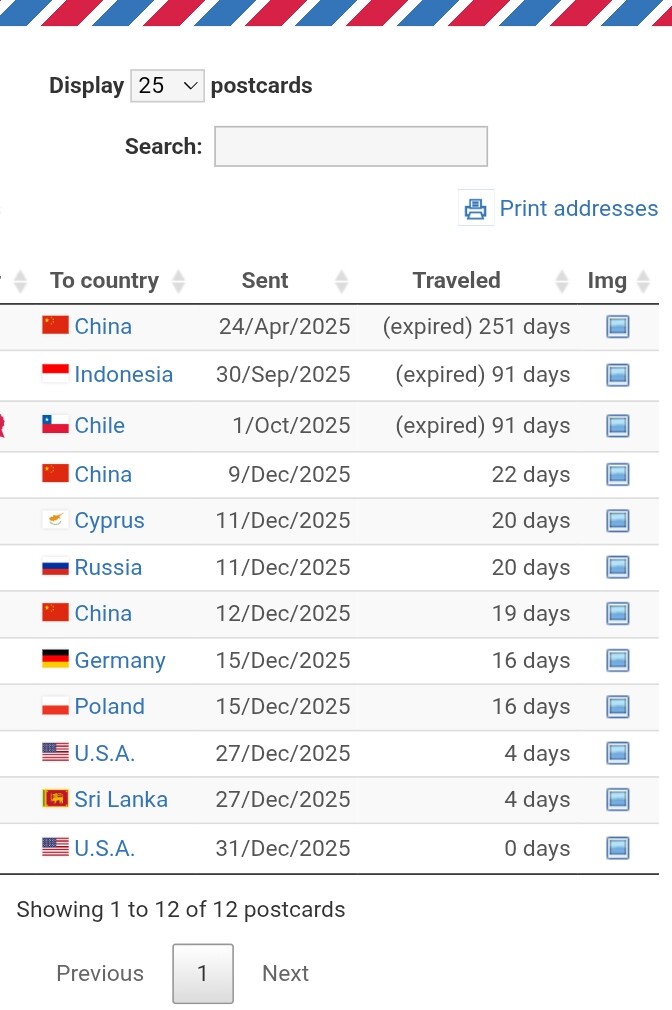672x1010 pixels.
Task: Open the Indonesia country link
Action: coord(123,375)
